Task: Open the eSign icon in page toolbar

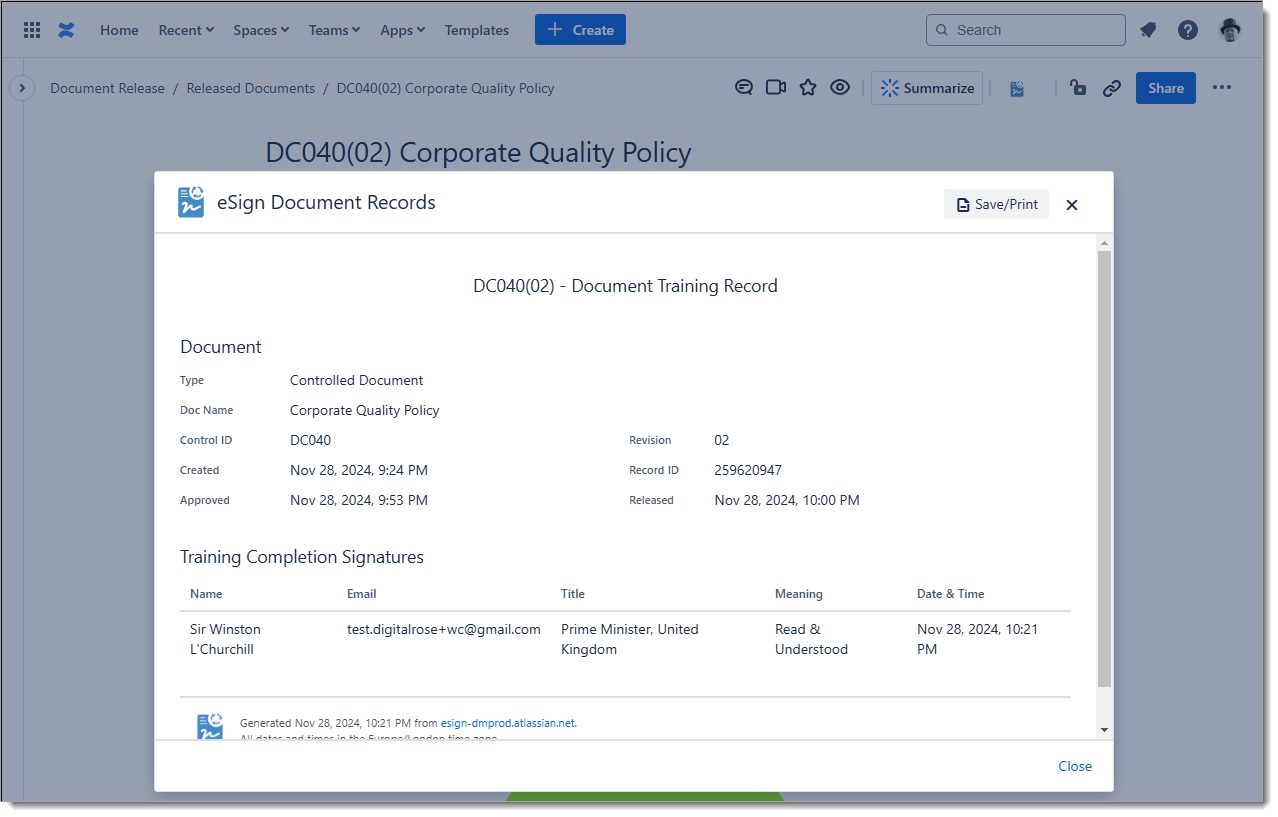Action: (1017, 89)
